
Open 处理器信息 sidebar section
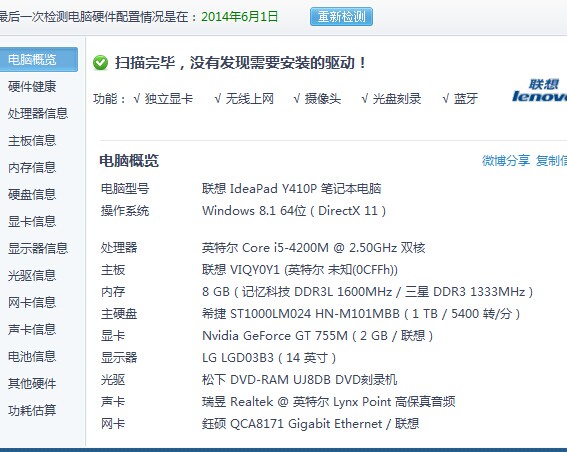pos(38,114)
